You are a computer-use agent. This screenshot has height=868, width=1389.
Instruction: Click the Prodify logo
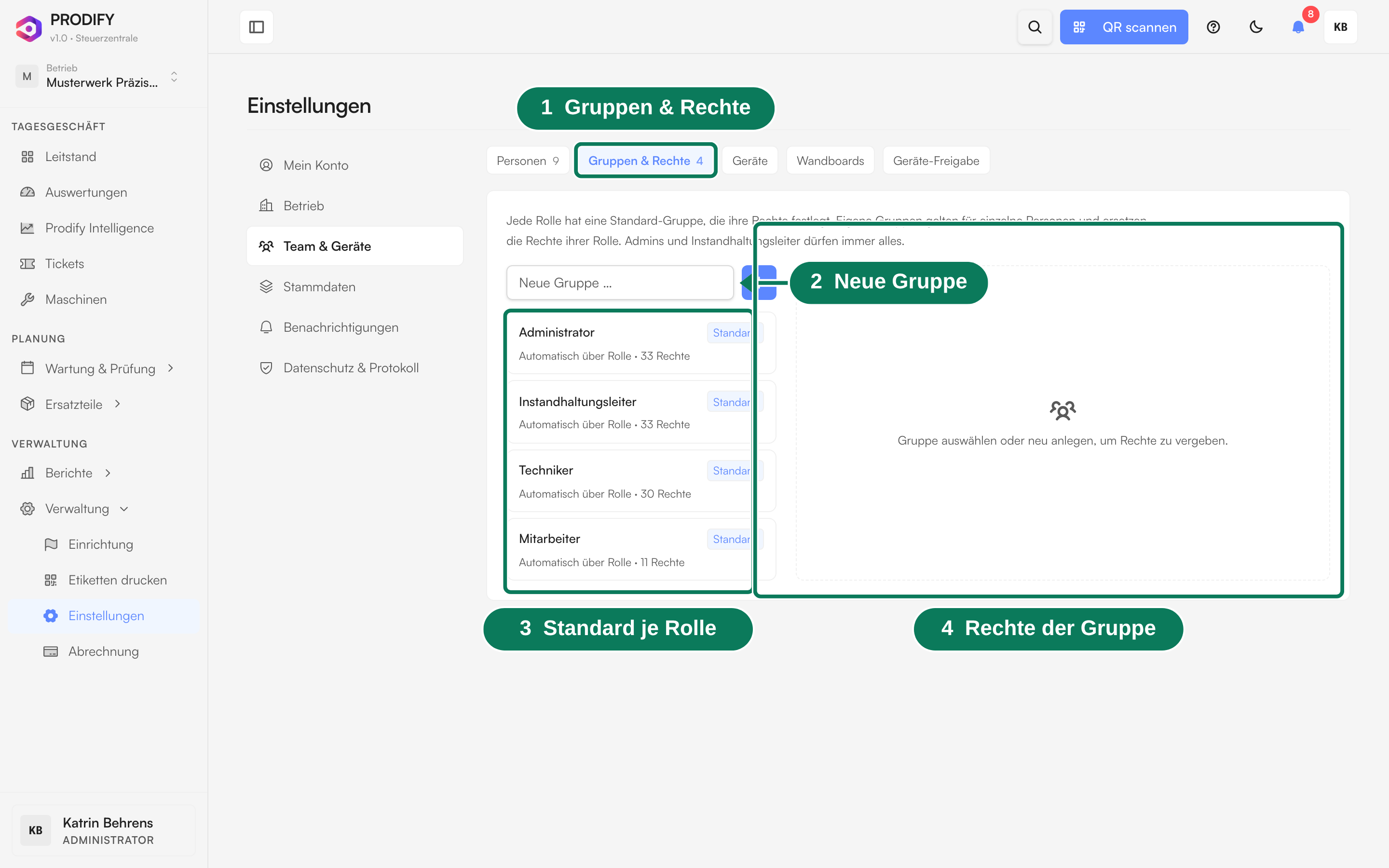(29, 28)
